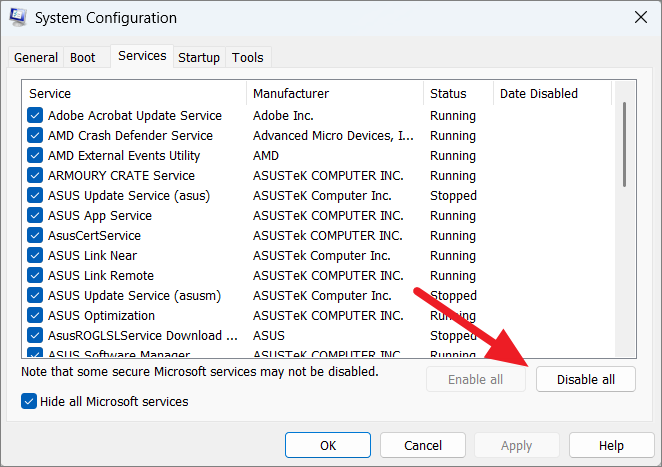This screenshot has height=467, width=662.
Task: Switch to the General tab
Action: click(x=36, y=57)
